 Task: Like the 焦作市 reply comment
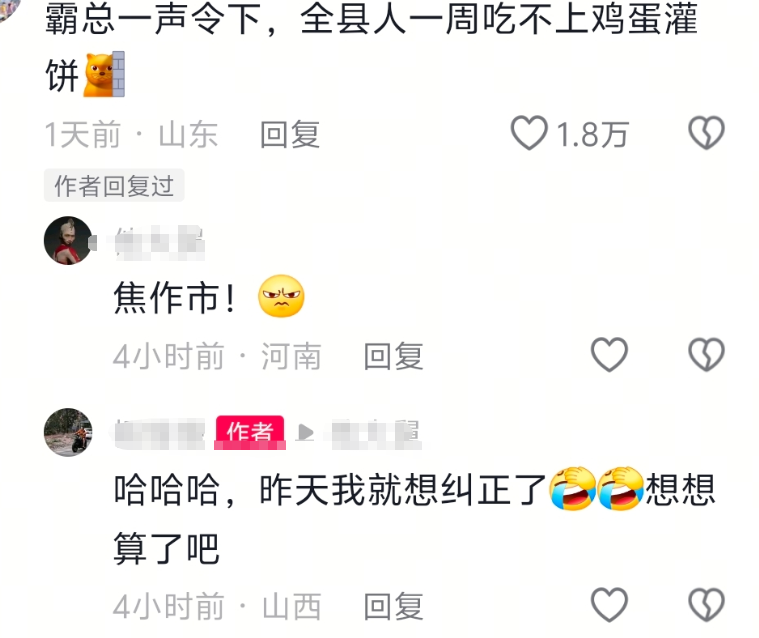coord(609,354)
